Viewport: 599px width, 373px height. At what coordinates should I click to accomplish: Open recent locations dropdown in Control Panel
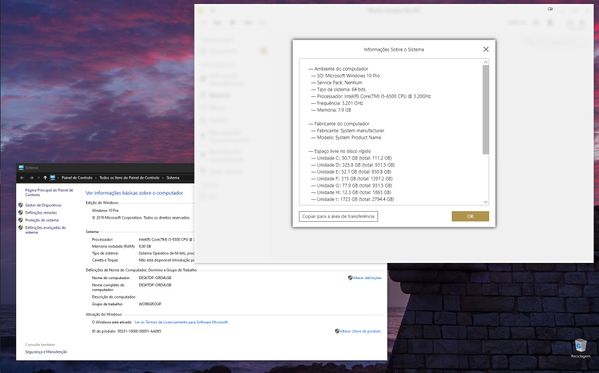pos(39,178)
